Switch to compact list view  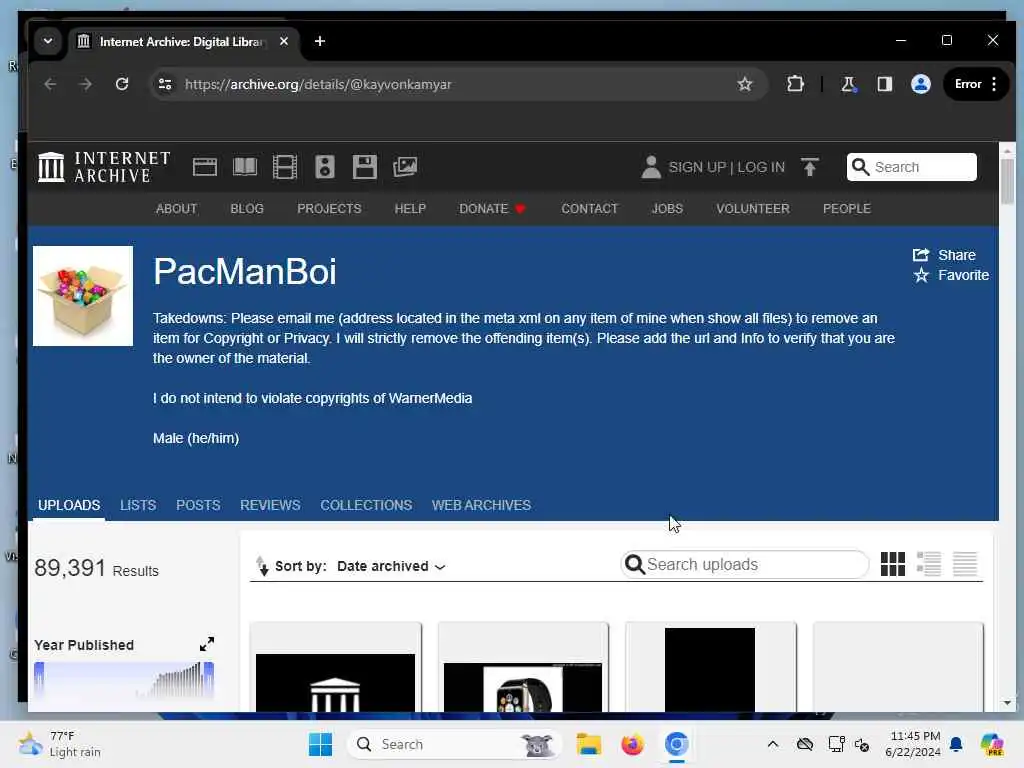pyautogui.click(x=965, y=564)
